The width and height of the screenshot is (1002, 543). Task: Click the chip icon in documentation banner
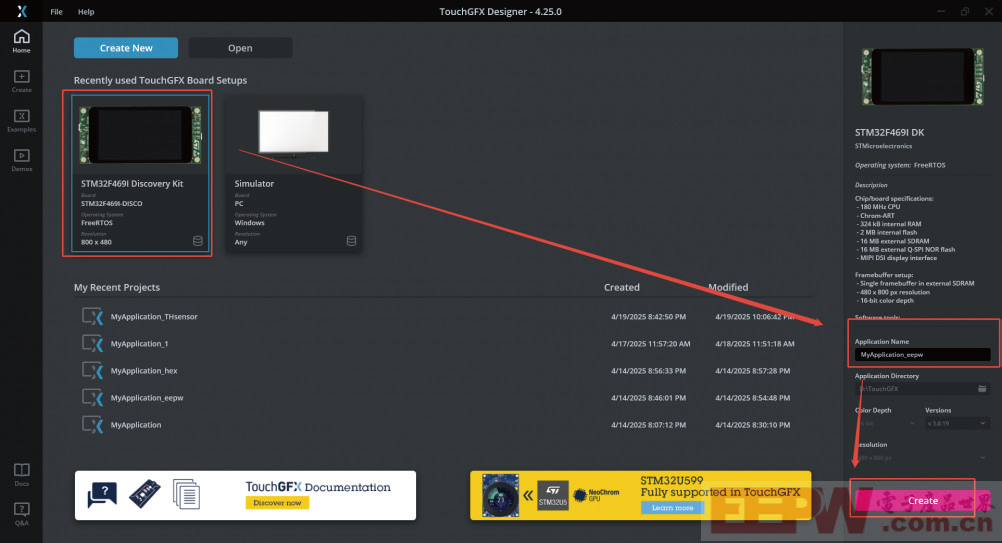pos(144,494)
